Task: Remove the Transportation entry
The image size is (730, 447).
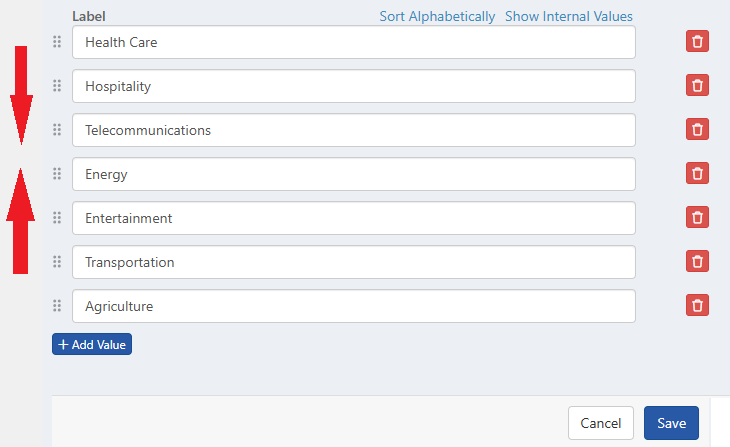Action: [697, 262]
